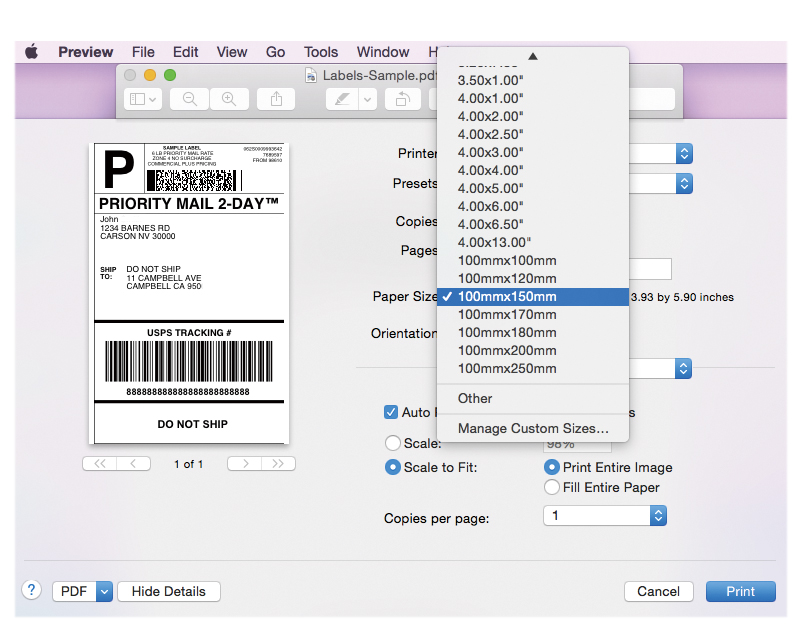The height and width of the screenshot is (643, 800).
Task: Open the Apple menu
Action: tap(32, 52)
